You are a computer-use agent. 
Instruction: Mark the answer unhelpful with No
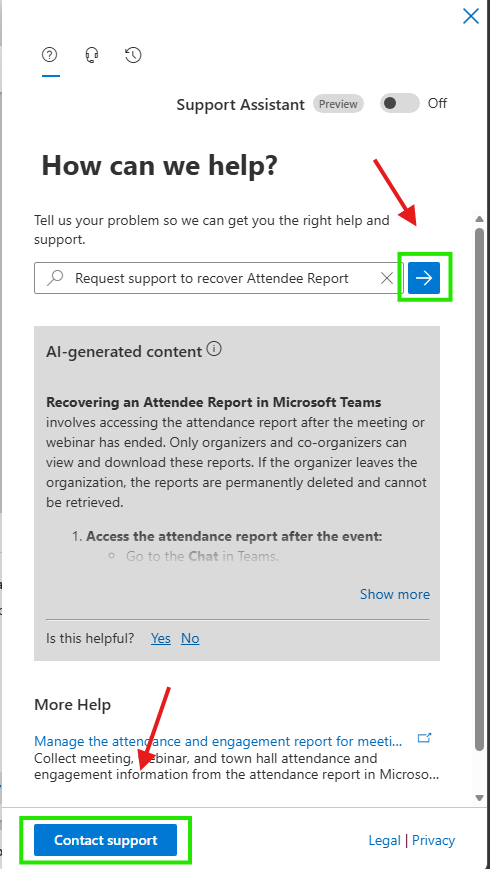190,638
